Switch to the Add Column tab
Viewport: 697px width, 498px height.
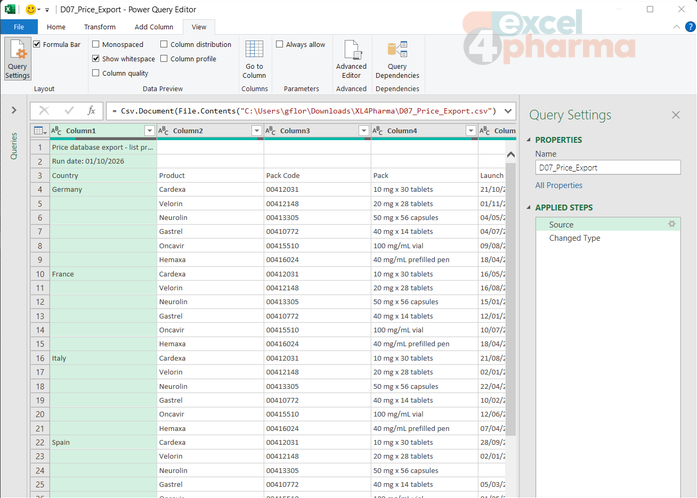tap(154, 27)
